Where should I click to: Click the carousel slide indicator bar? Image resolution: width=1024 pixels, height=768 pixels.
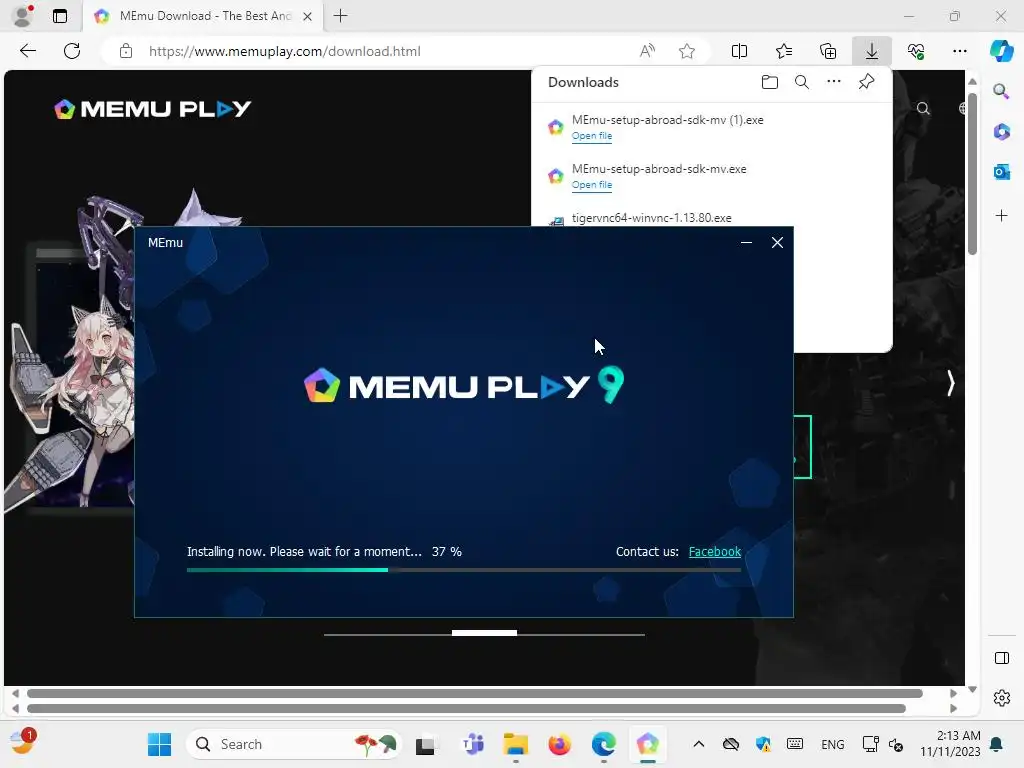tap(484, 633)
